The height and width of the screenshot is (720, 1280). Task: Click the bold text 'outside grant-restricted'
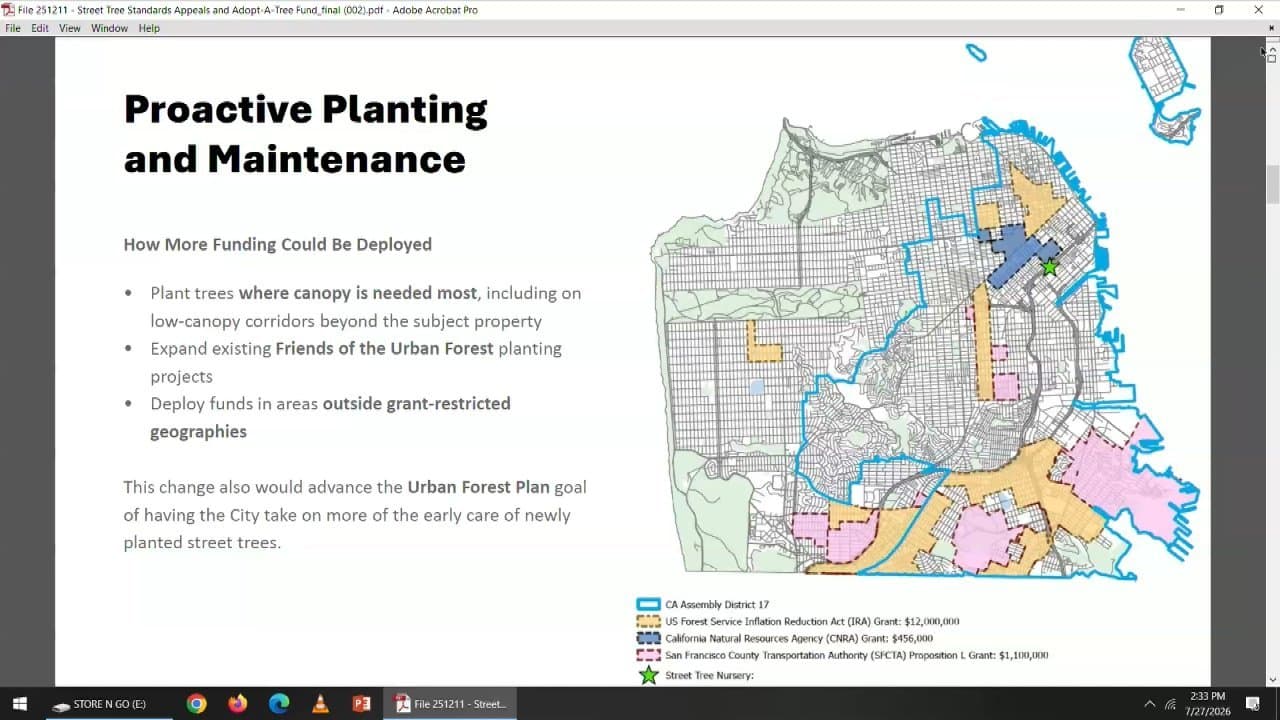[x=417, y=403]
